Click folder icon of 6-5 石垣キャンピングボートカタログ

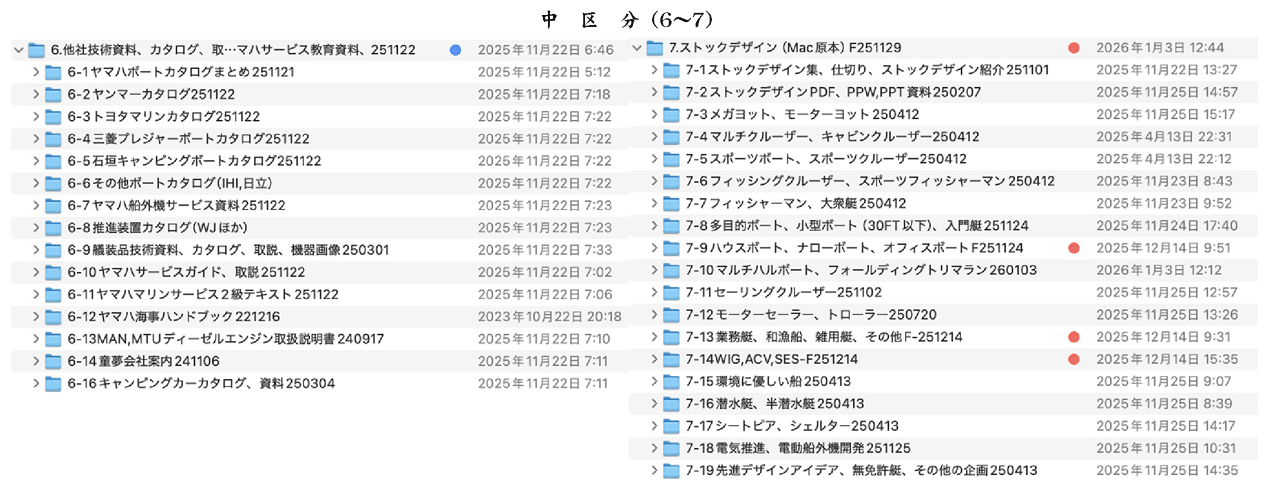[x=53, y=161]
